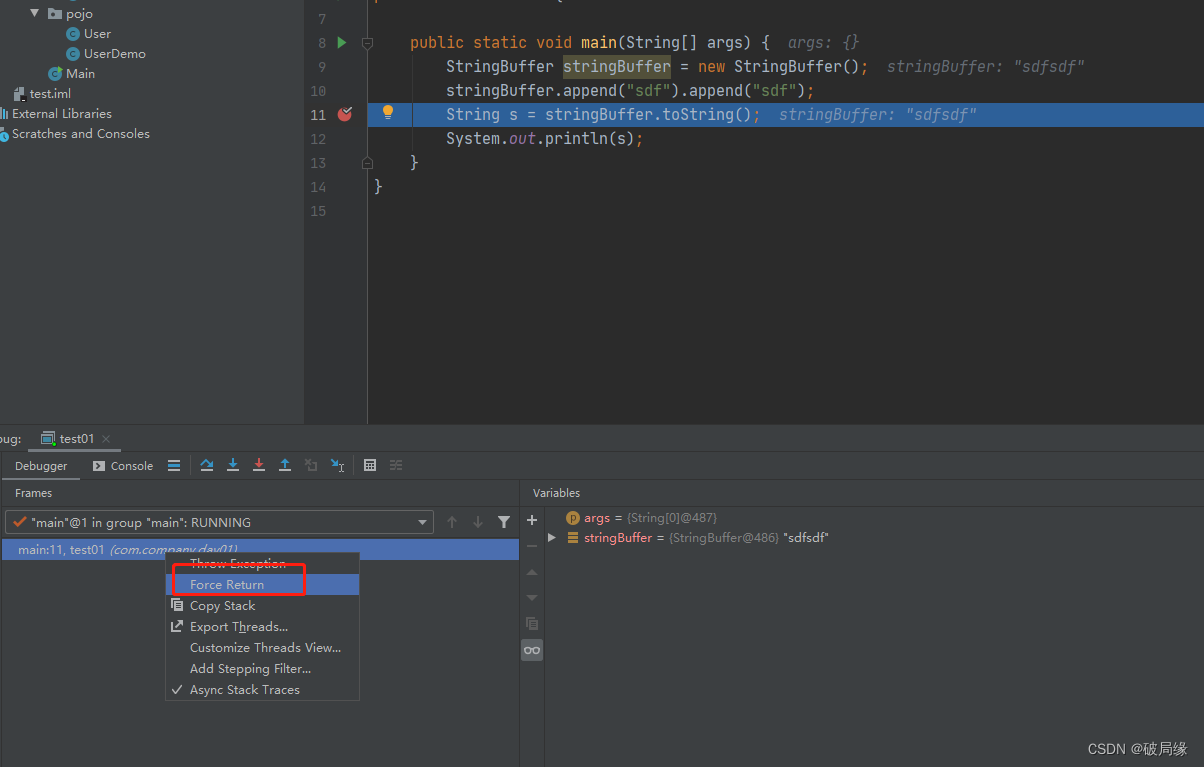Click the remove watch minus icon
Screen dimensions: 1204x767
(x=532, y=546)
